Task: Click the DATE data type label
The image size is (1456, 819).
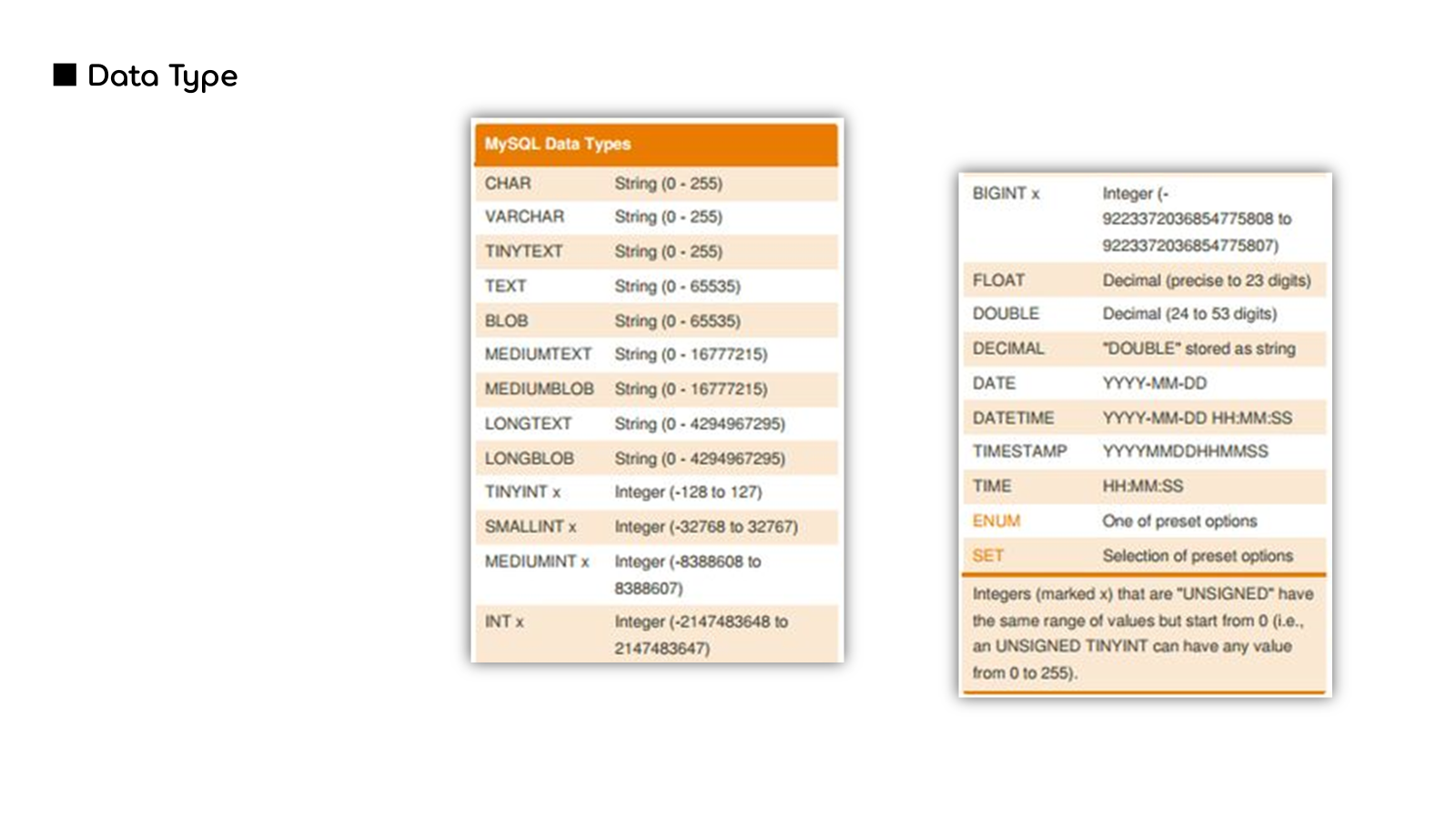Action: pos(994,383)
